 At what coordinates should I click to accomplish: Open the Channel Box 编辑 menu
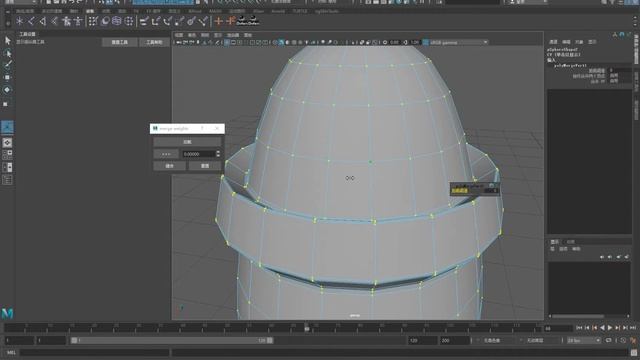pyautogui.click(x=566, y=42)
